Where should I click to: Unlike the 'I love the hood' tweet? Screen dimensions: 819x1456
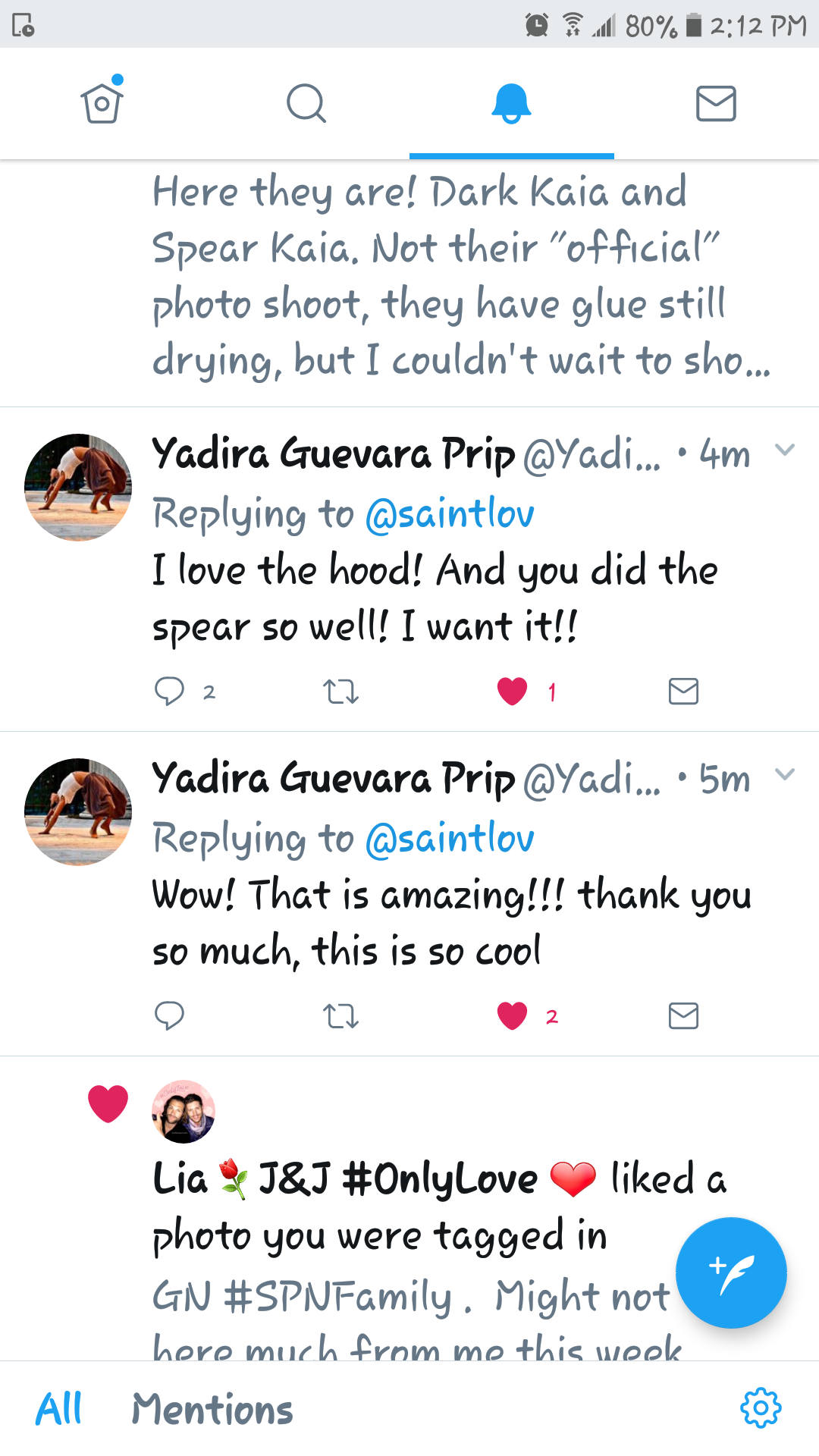513,691
